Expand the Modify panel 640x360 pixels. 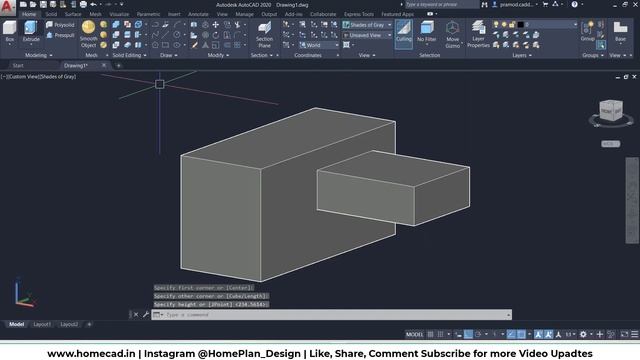coord(218,55)
